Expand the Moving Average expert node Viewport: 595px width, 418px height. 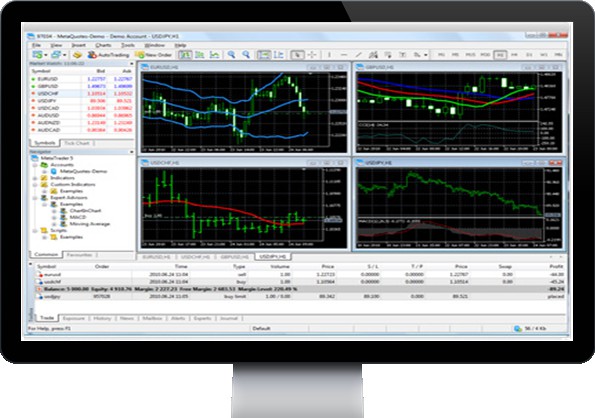point(54,224)
